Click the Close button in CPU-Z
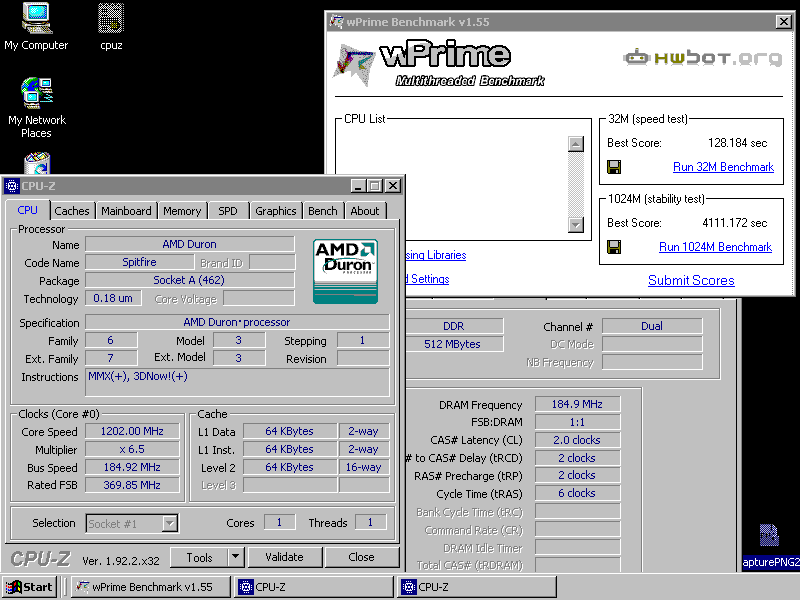The height and width of the screenshot is (600, 800). [361, 557]
